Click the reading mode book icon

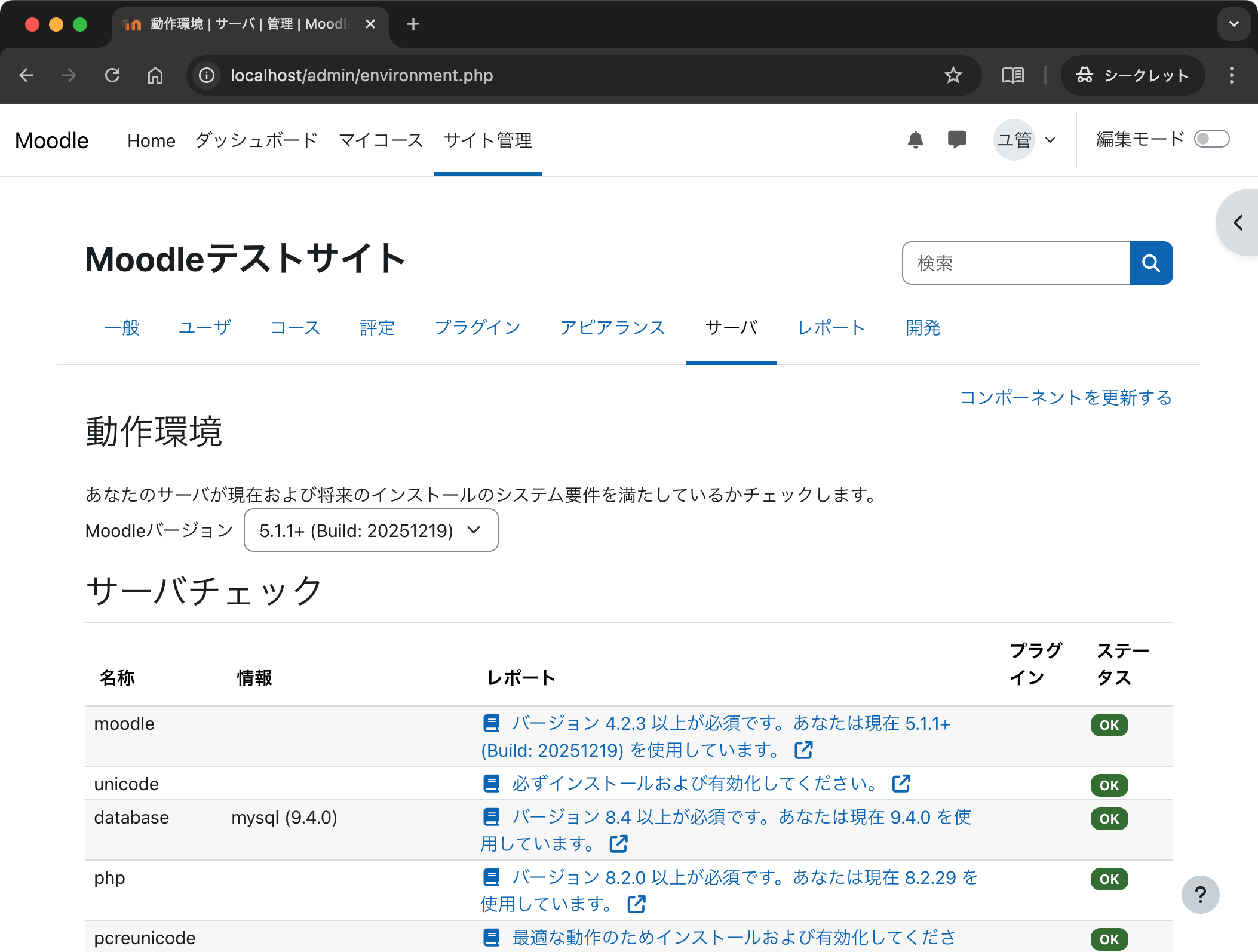(1012, 75)
